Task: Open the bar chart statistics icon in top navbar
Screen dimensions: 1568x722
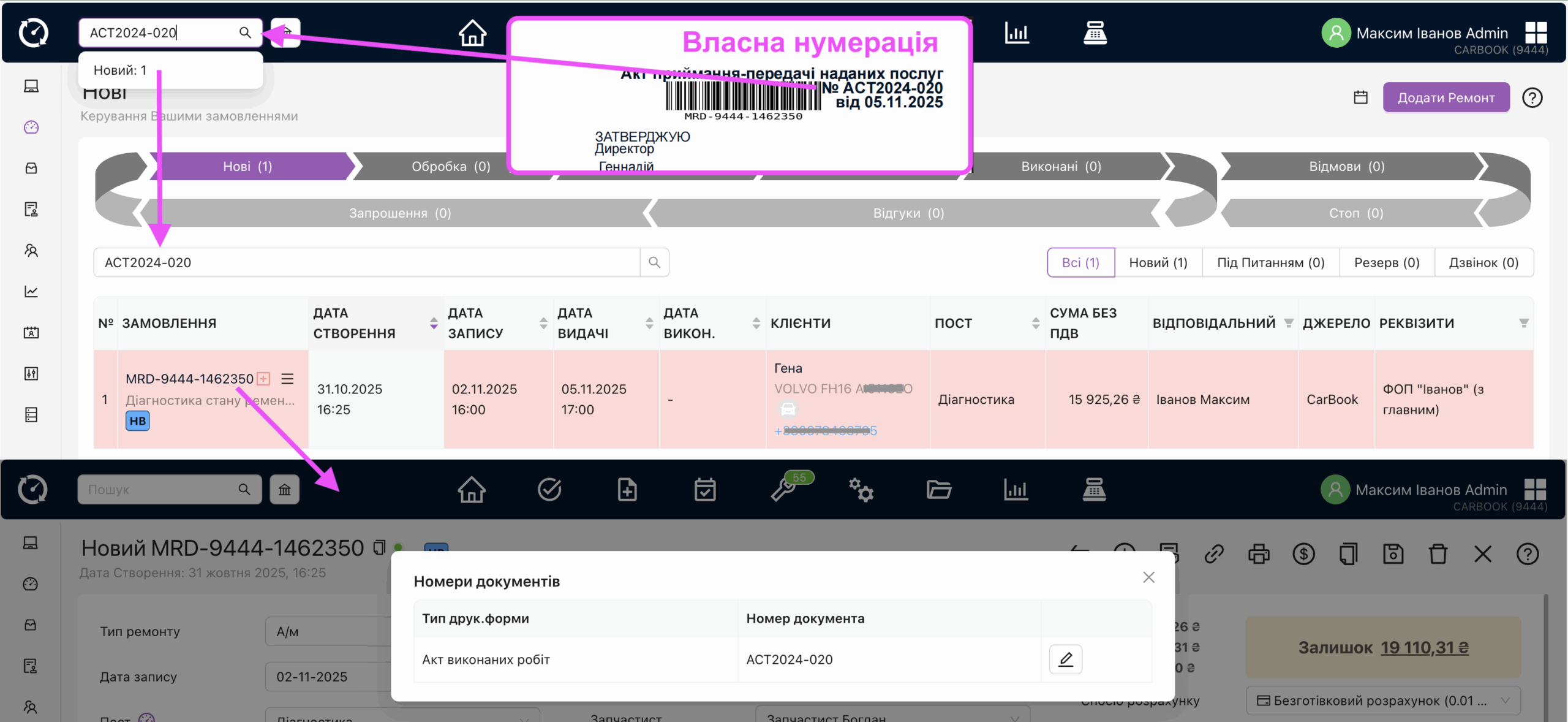Action: click(x=1017, y=34)
